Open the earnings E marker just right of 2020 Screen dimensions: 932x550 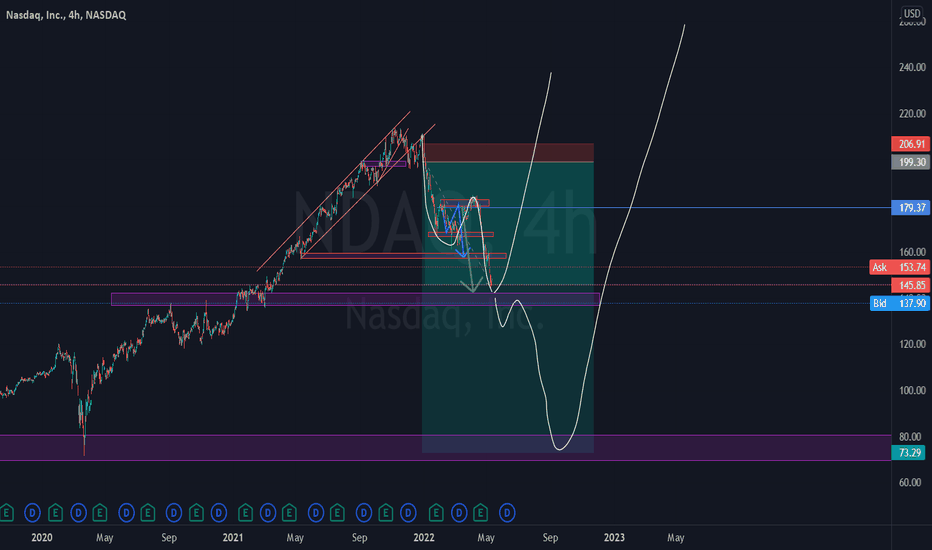pos(55,513)
